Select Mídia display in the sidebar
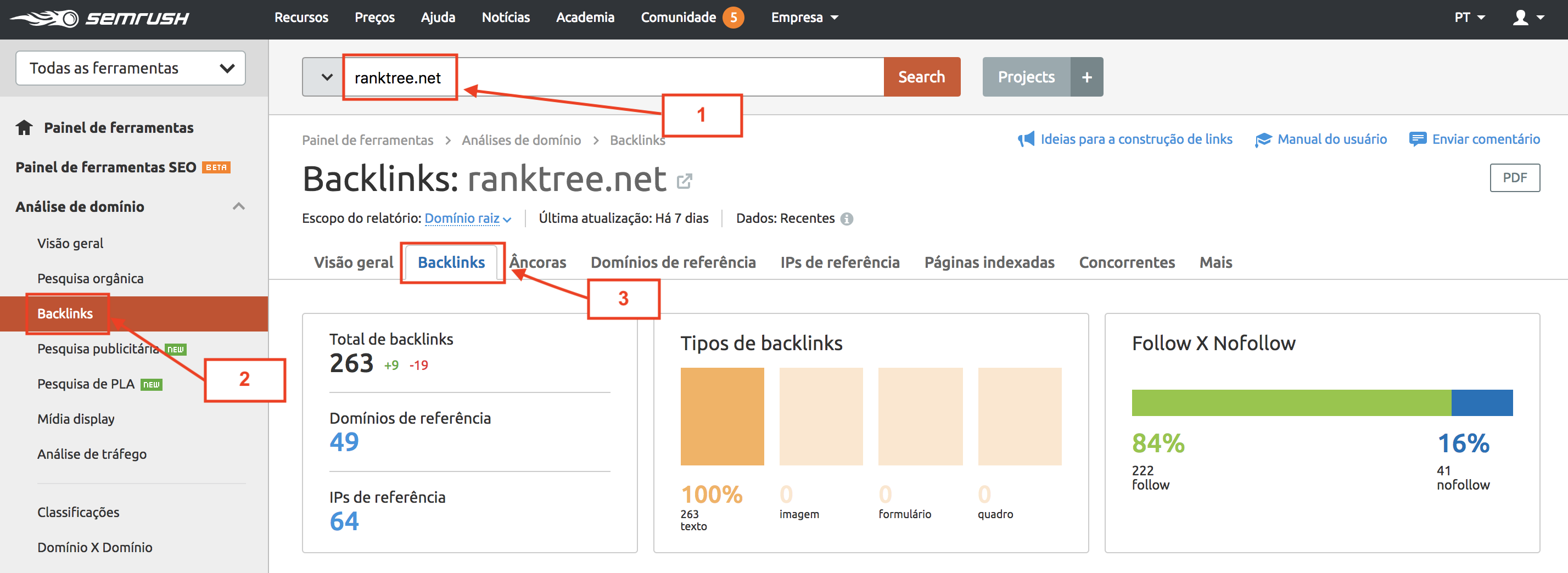This screenshot has width=1568, height=573. [x=75, y=419]
